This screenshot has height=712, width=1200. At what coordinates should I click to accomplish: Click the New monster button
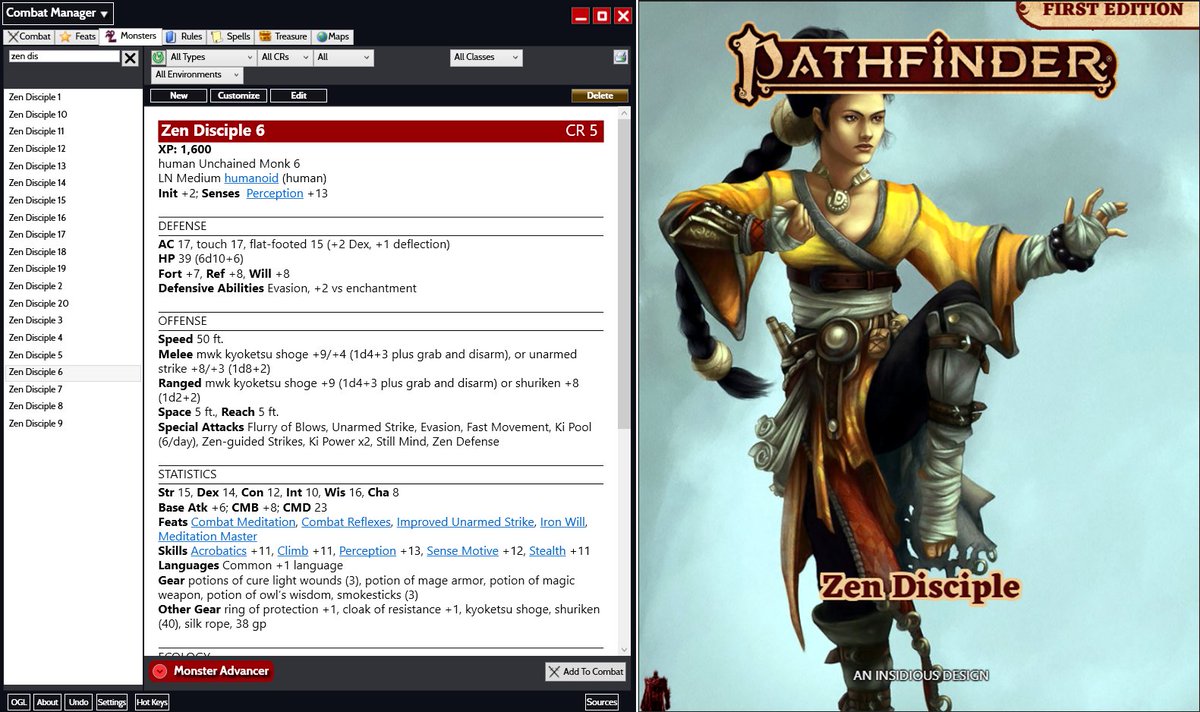point(179,96)
